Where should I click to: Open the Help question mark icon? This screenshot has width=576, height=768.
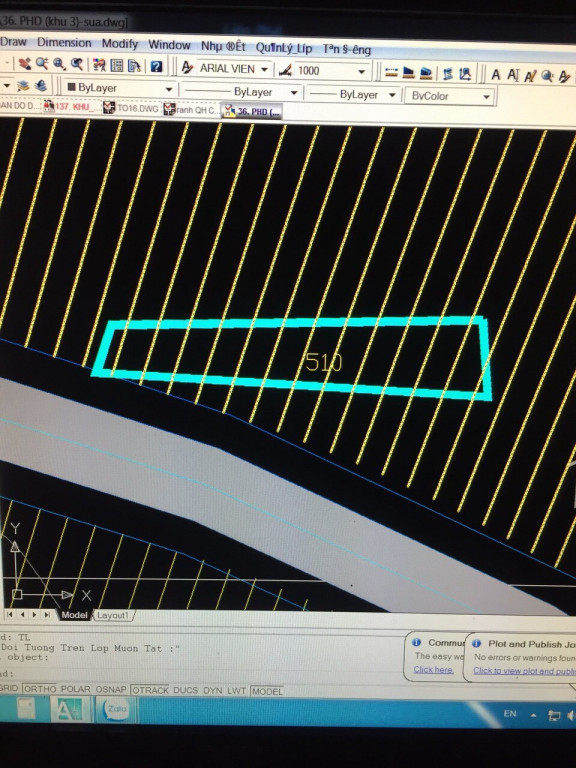[156, 67]
